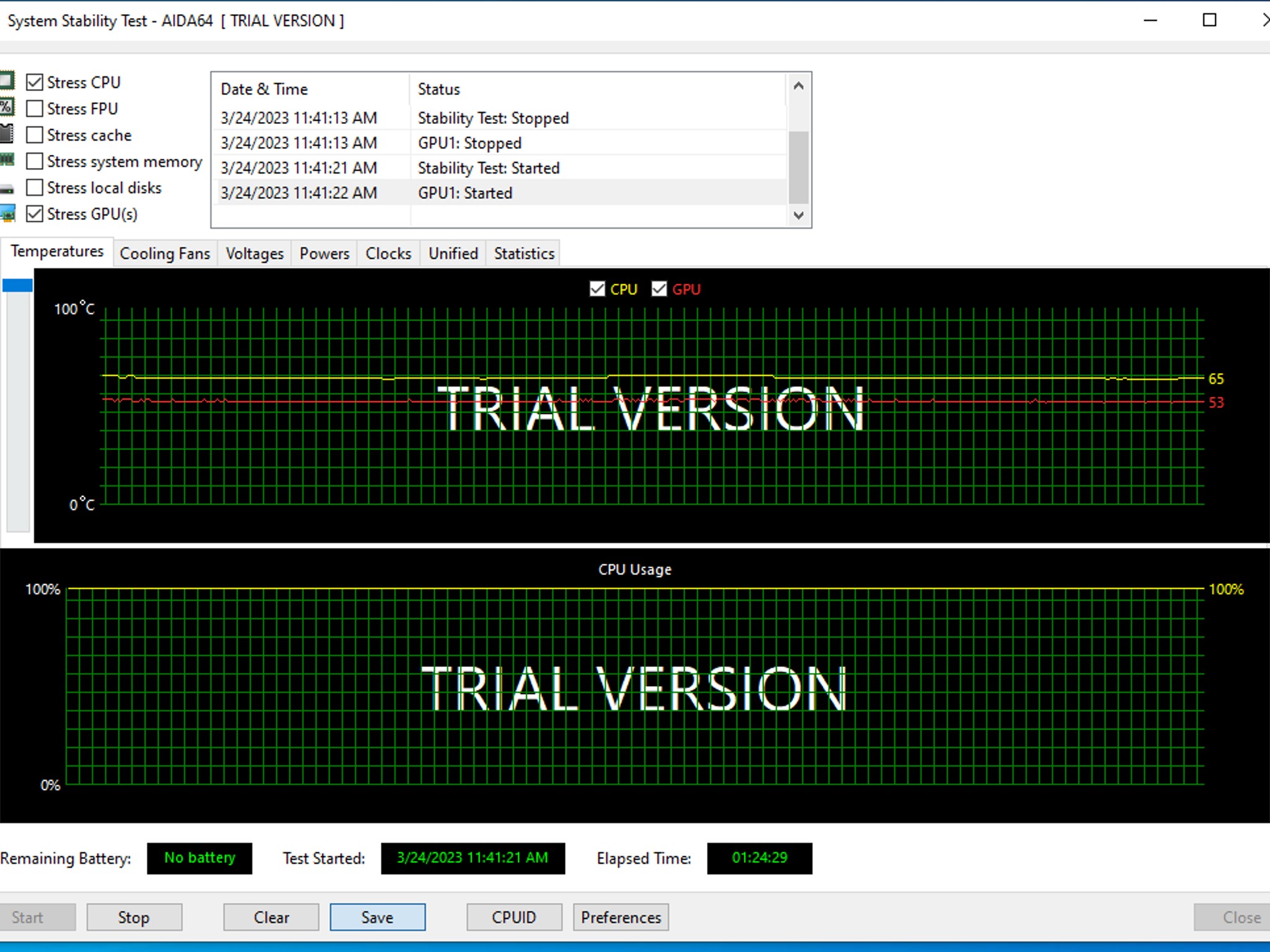Select the 'GPU1: Stopped' log entry
Viewport: 1270px width, 952px height.
click(x=500, y=143)
